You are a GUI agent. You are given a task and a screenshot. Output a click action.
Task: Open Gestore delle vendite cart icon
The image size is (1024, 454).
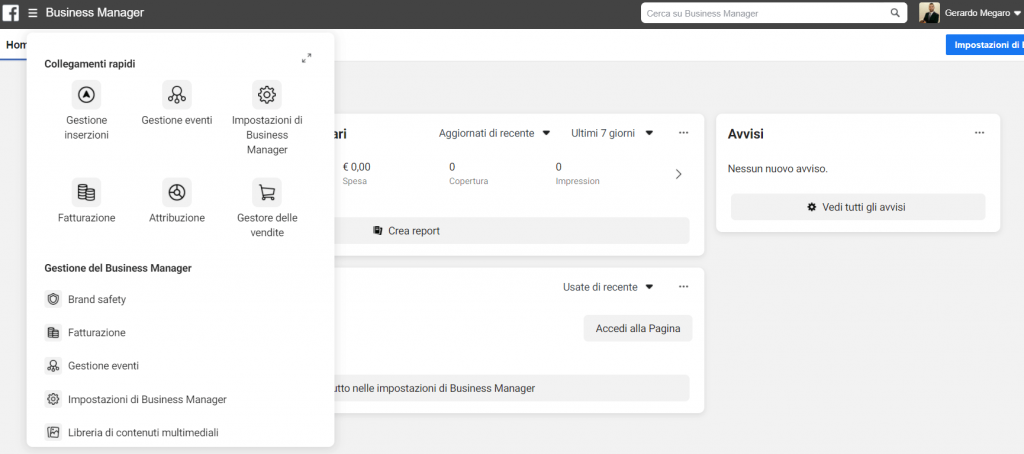coord(267,192)
